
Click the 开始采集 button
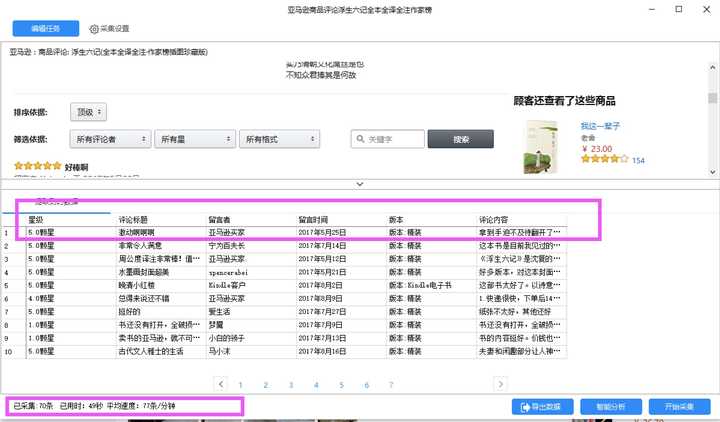pos(679,407)
